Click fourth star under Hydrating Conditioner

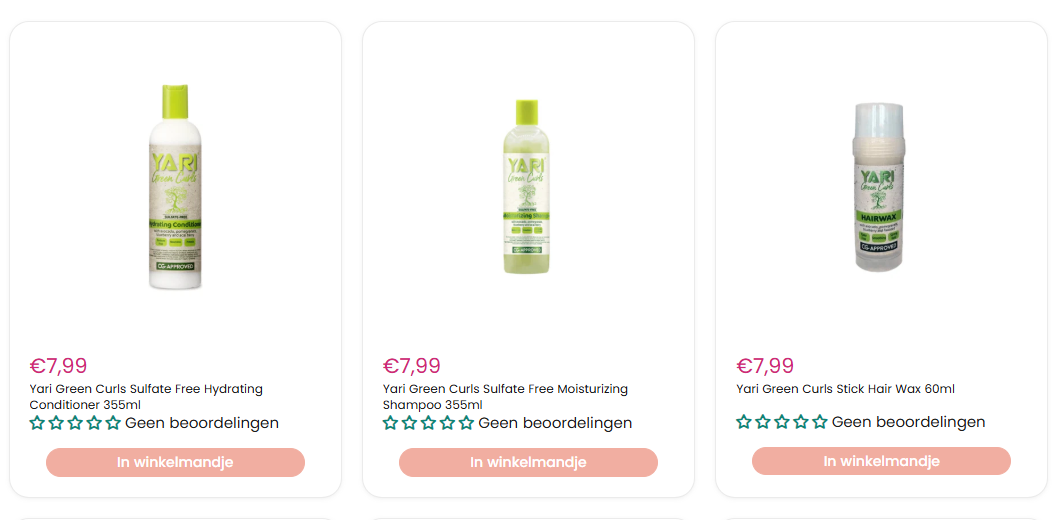[x=94, y=423]
